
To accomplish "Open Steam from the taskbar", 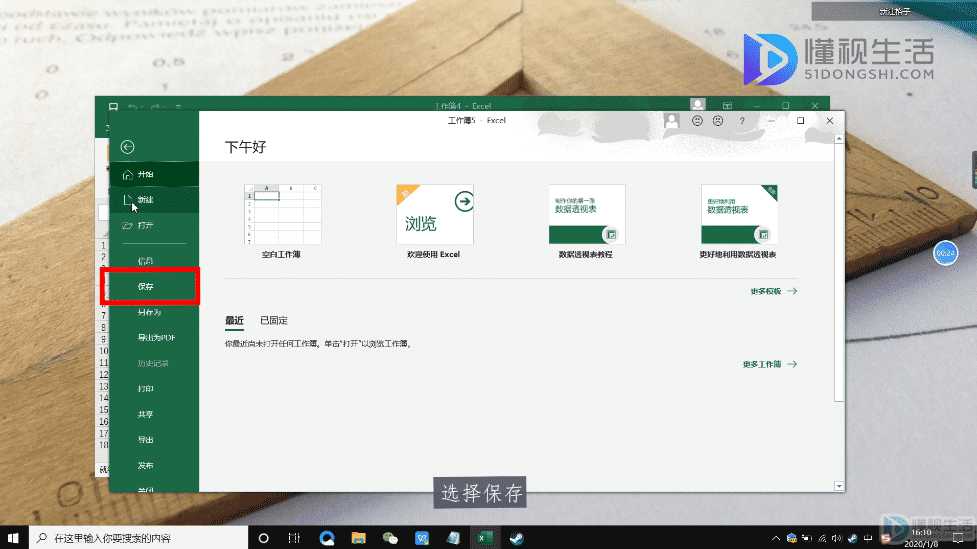I will tap(517, 538).
